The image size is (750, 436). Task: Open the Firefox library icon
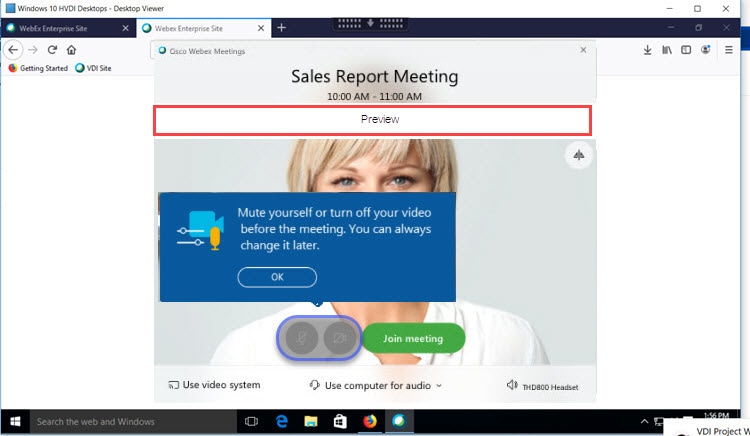point(667,50)
